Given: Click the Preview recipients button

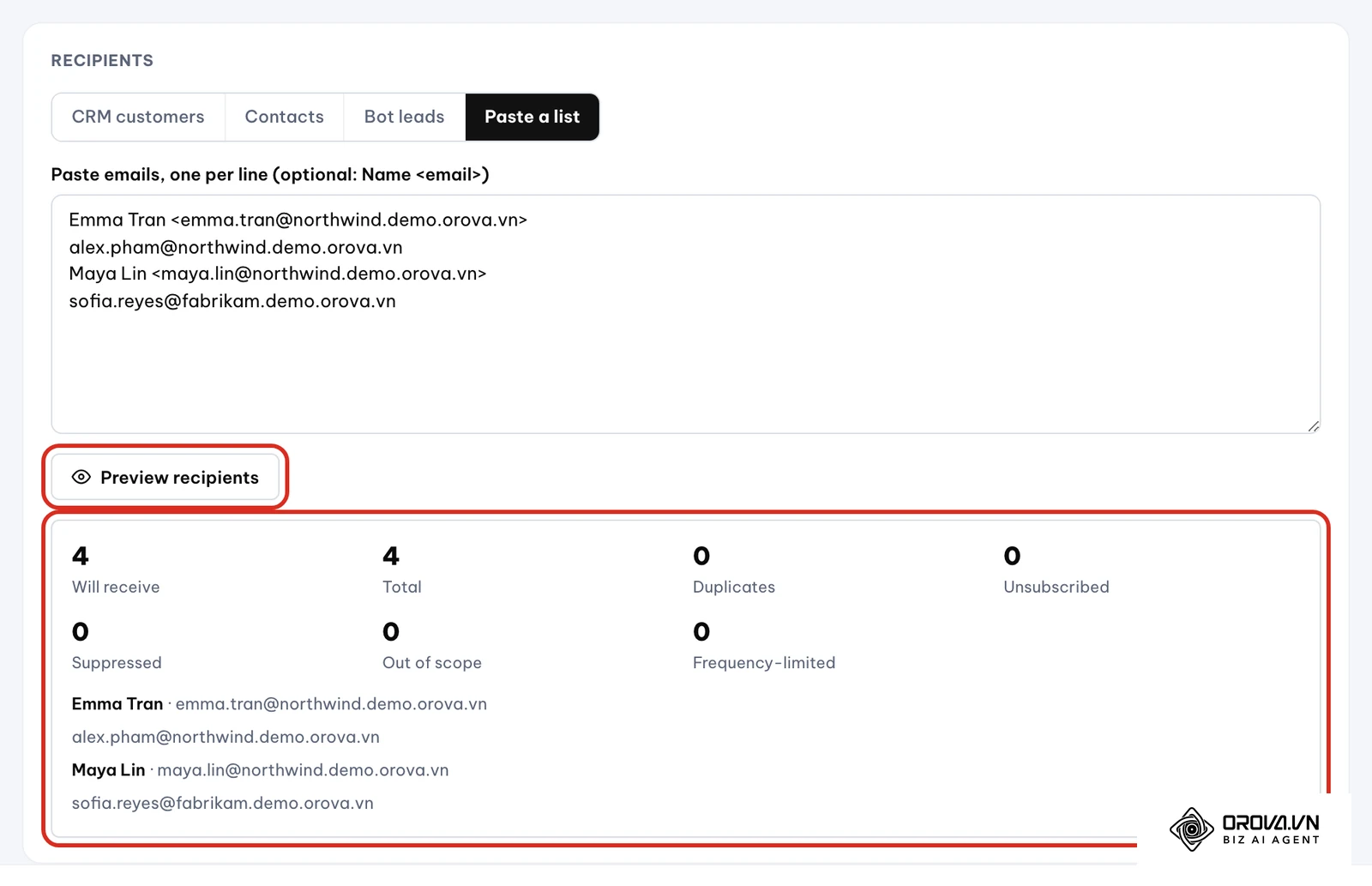Looking at the screenshot, I should pyautogui.click(x=165, y=477).
